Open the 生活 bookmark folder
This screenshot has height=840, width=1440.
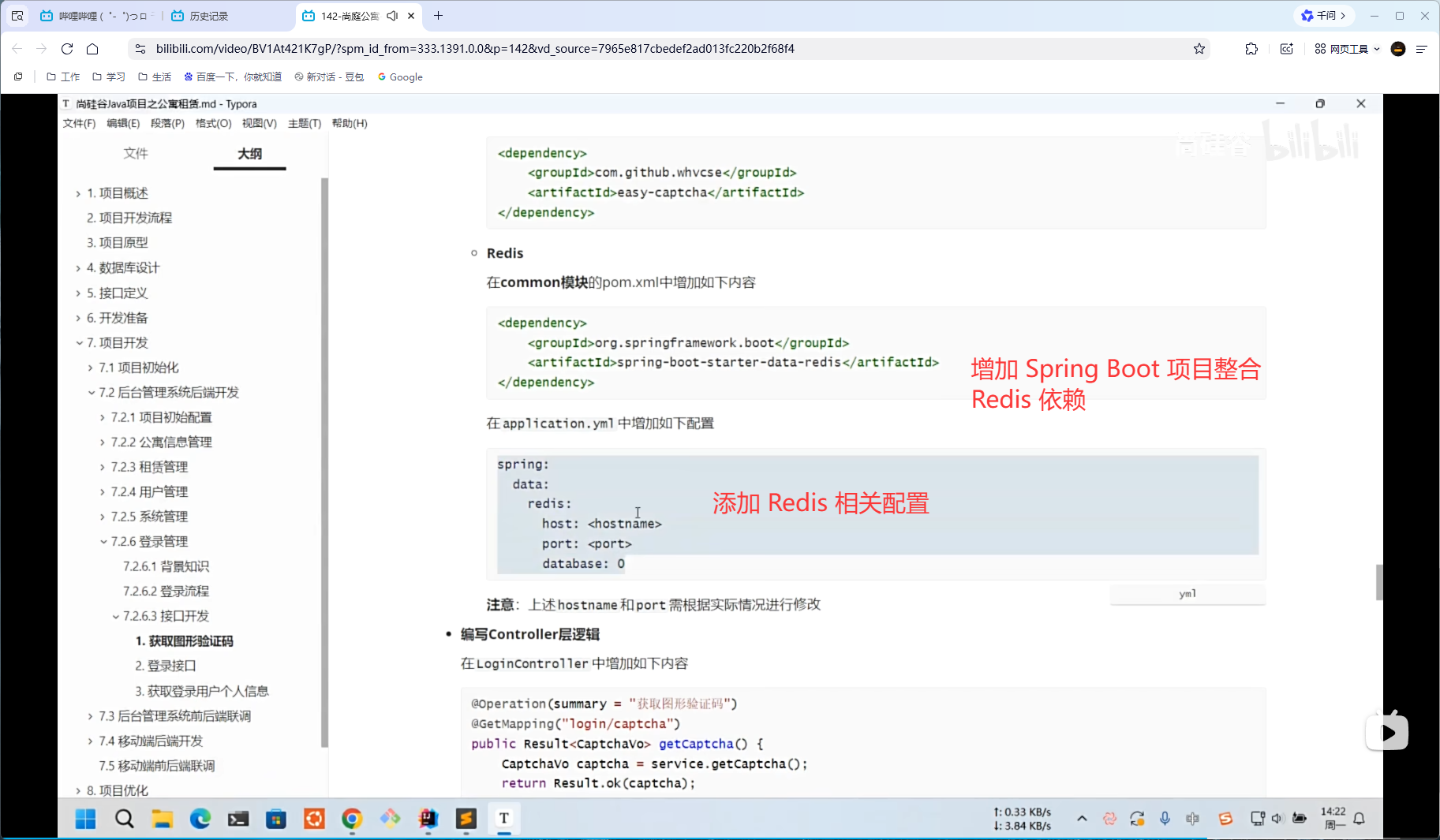155,77
